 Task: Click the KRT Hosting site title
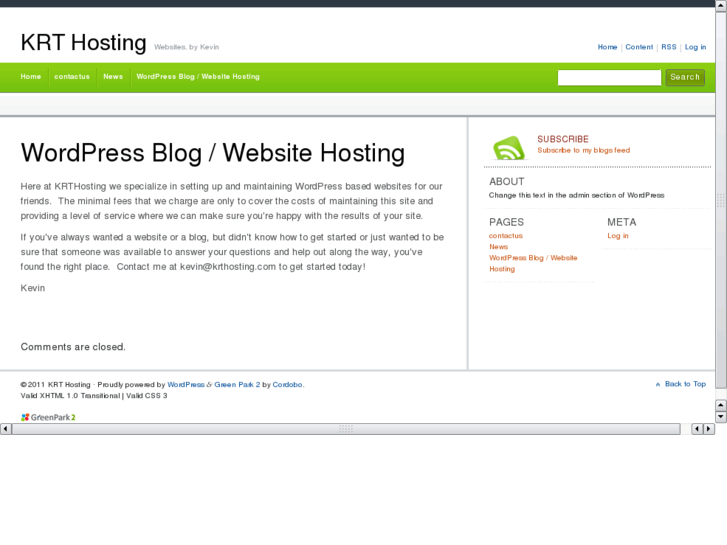point(83,43)
